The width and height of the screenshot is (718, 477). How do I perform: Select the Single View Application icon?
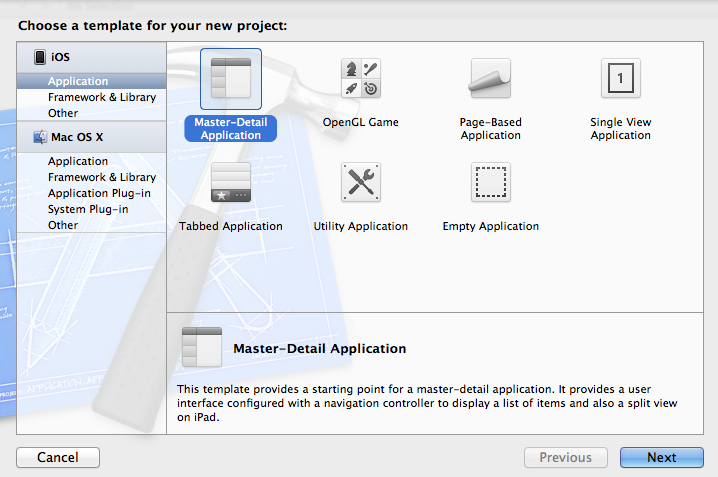click(620, 78)
